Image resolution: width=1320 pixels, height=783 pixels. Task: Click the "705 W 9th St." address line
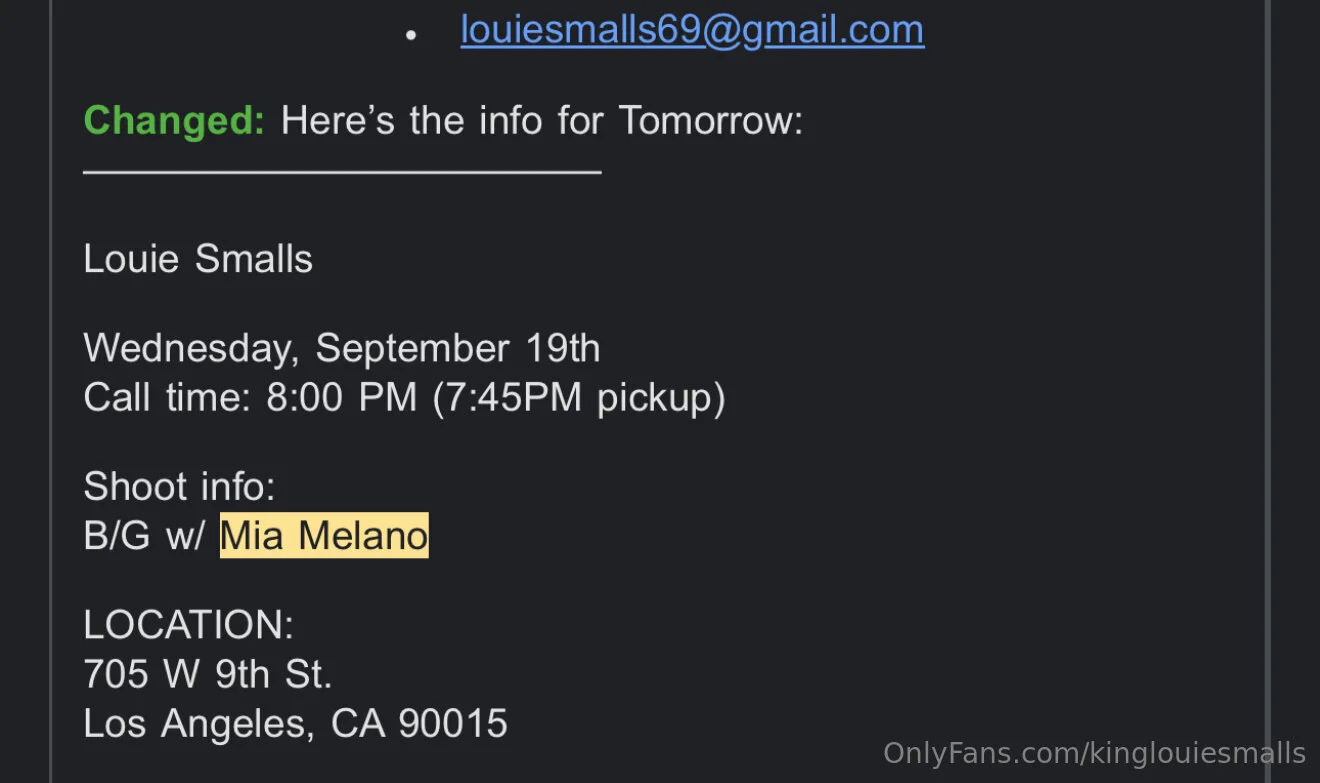[208, 674]
